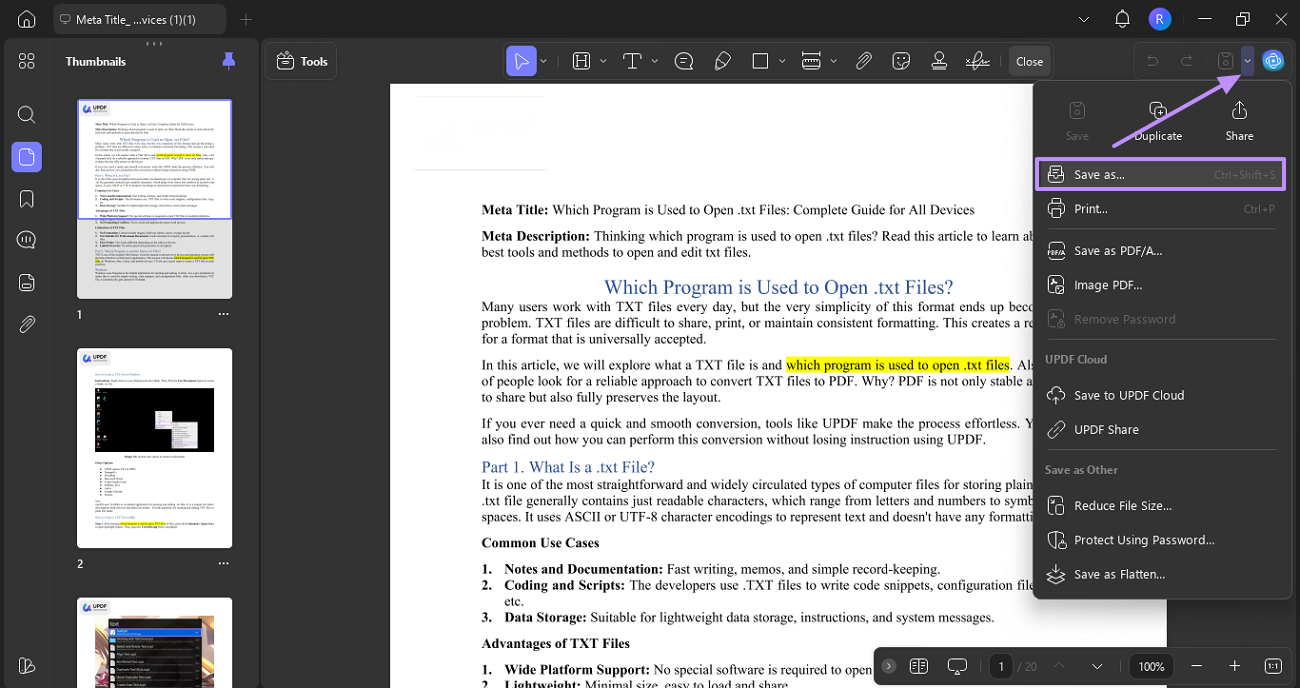Open the bookmarks panel icon
The width and height of the screenshot is (1300, 688).
(27, 198)
